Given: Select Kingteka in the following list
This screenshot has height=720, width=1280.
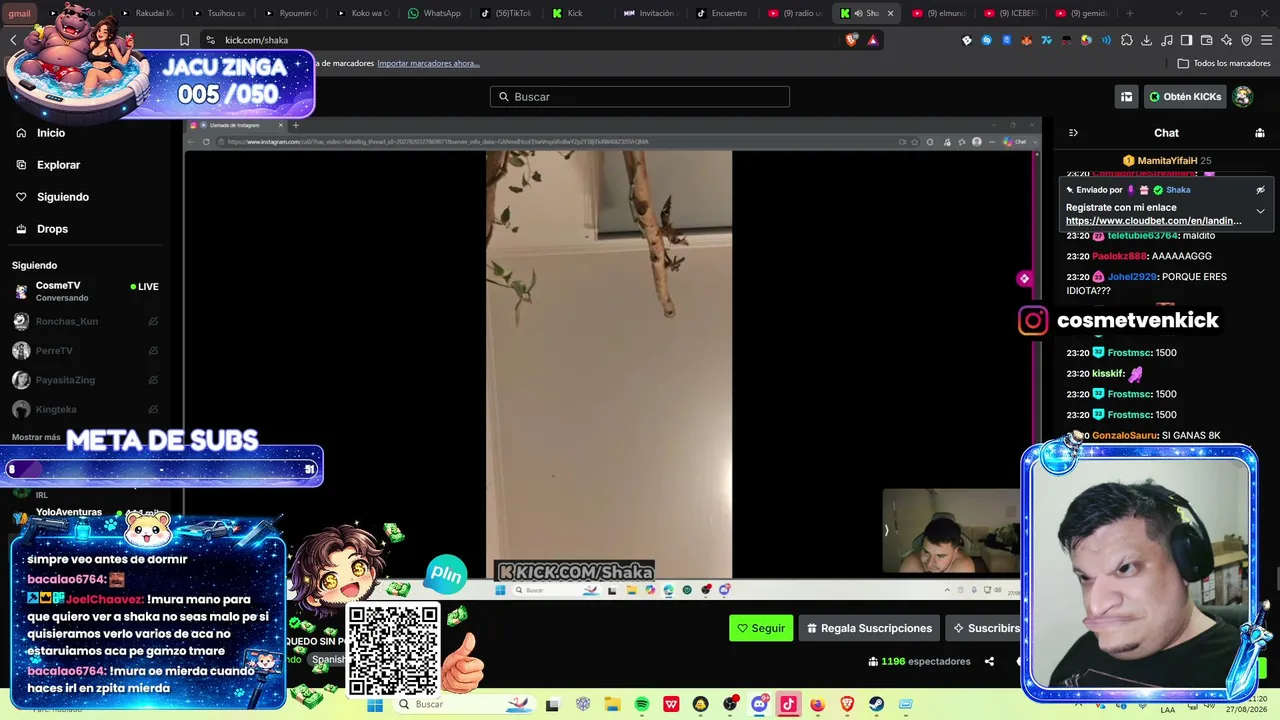Looking at the screenshot, I should [86, 409].
